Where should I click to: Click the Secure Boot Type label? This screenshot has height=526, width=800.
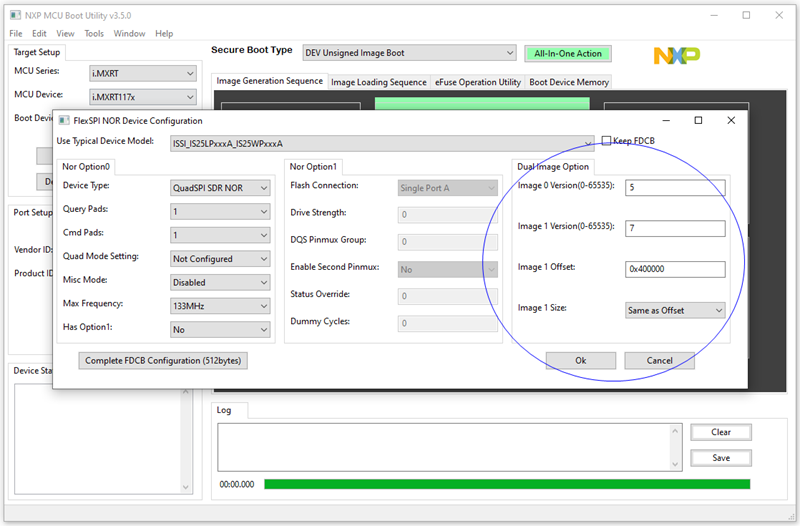click(252, 50)
